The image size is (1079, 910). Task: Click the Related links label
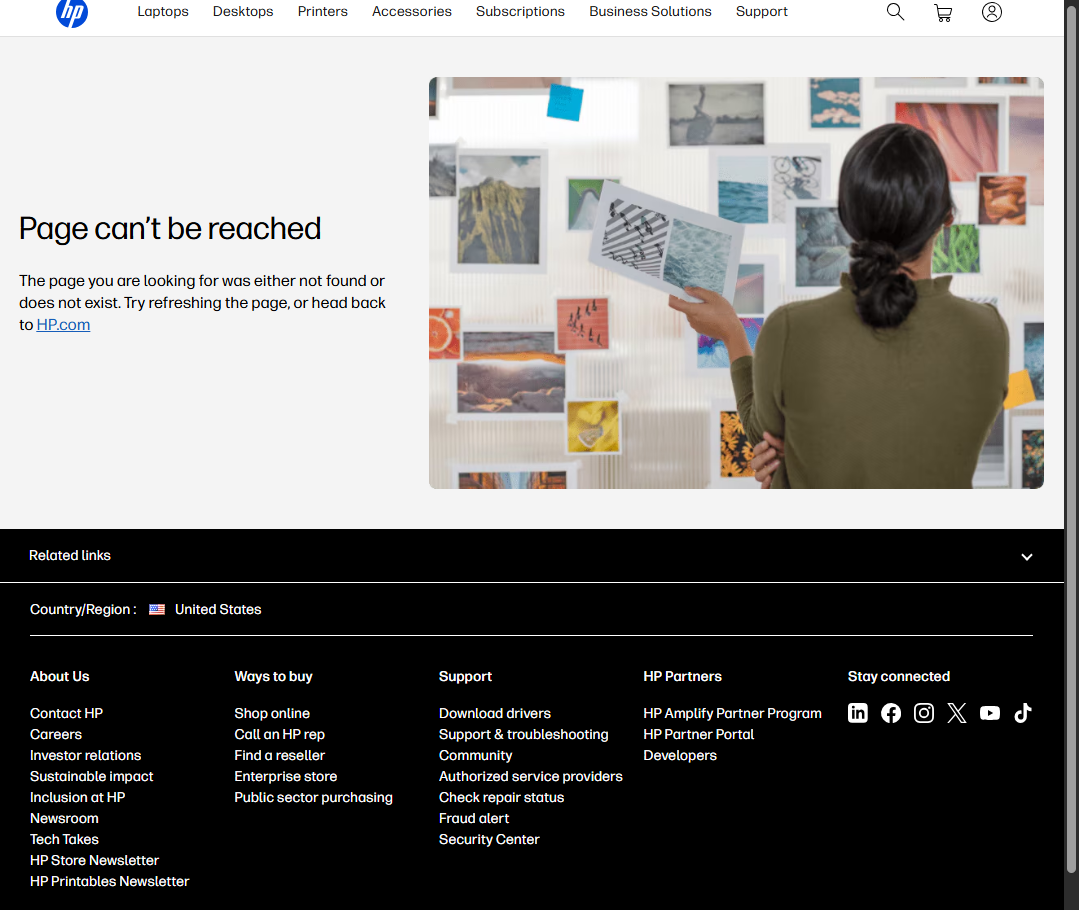point(70,555)
